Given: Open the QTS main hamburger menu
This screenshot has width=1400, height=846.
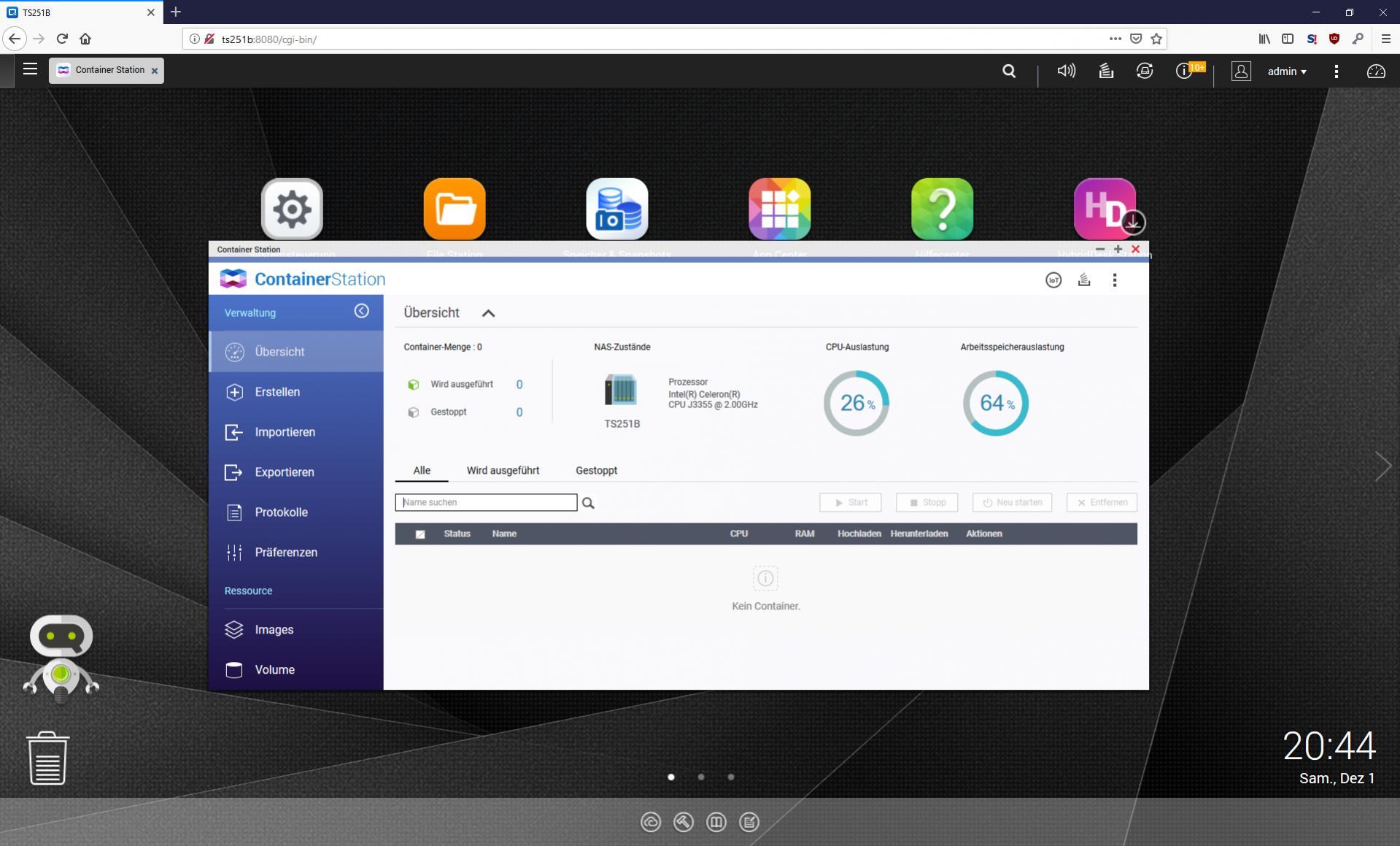Looking at the screenshot, I should pos(30,69).
